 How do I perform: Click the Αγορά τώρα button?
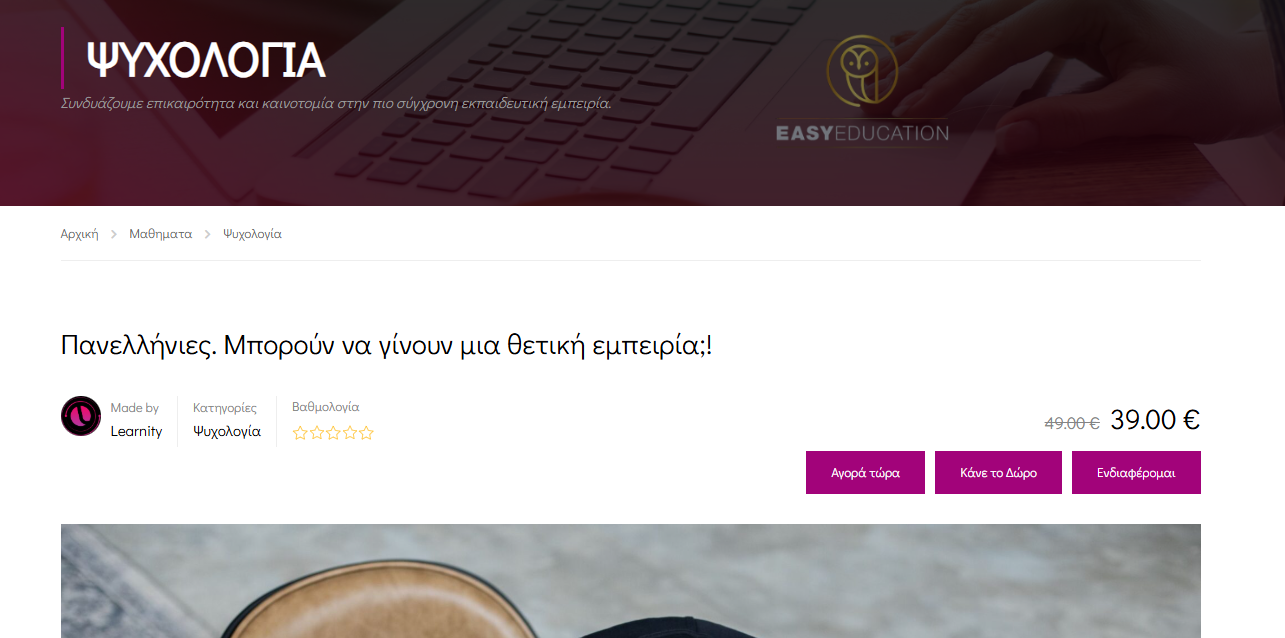(x=865, y=472)
